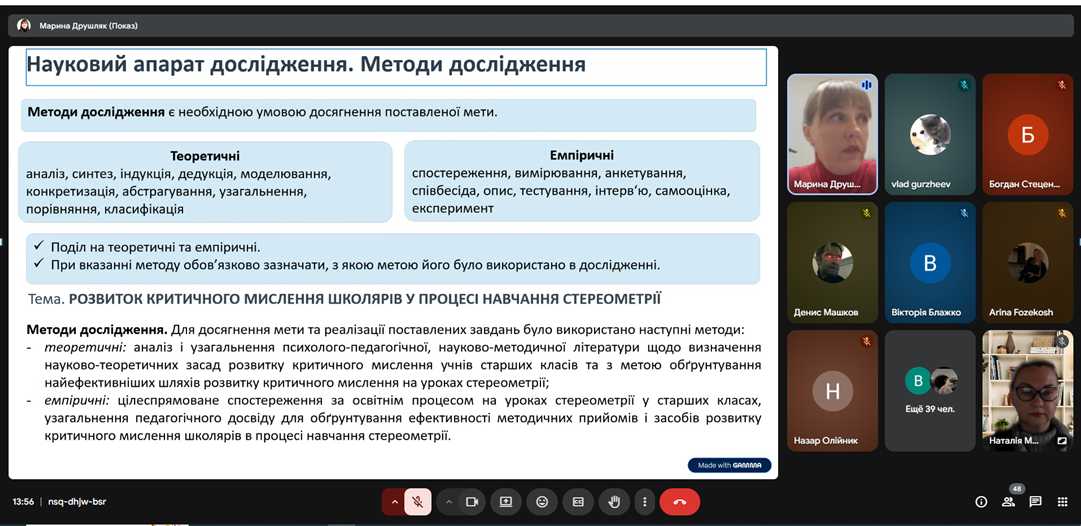Click the meeting code nsq-dhjw-bsr
The height and width of the screenshot is (526, 1081).
78,501
